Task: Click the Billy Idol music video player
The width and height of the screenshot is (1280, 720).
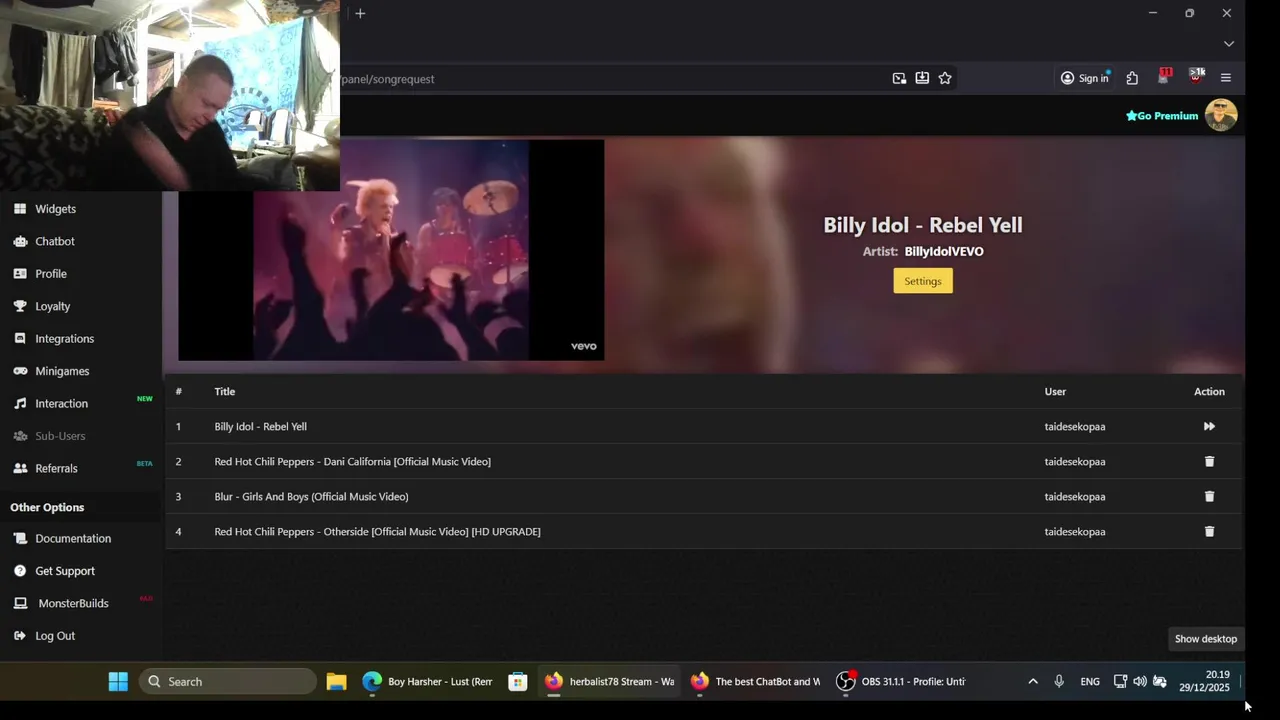Action: [391, 250]
